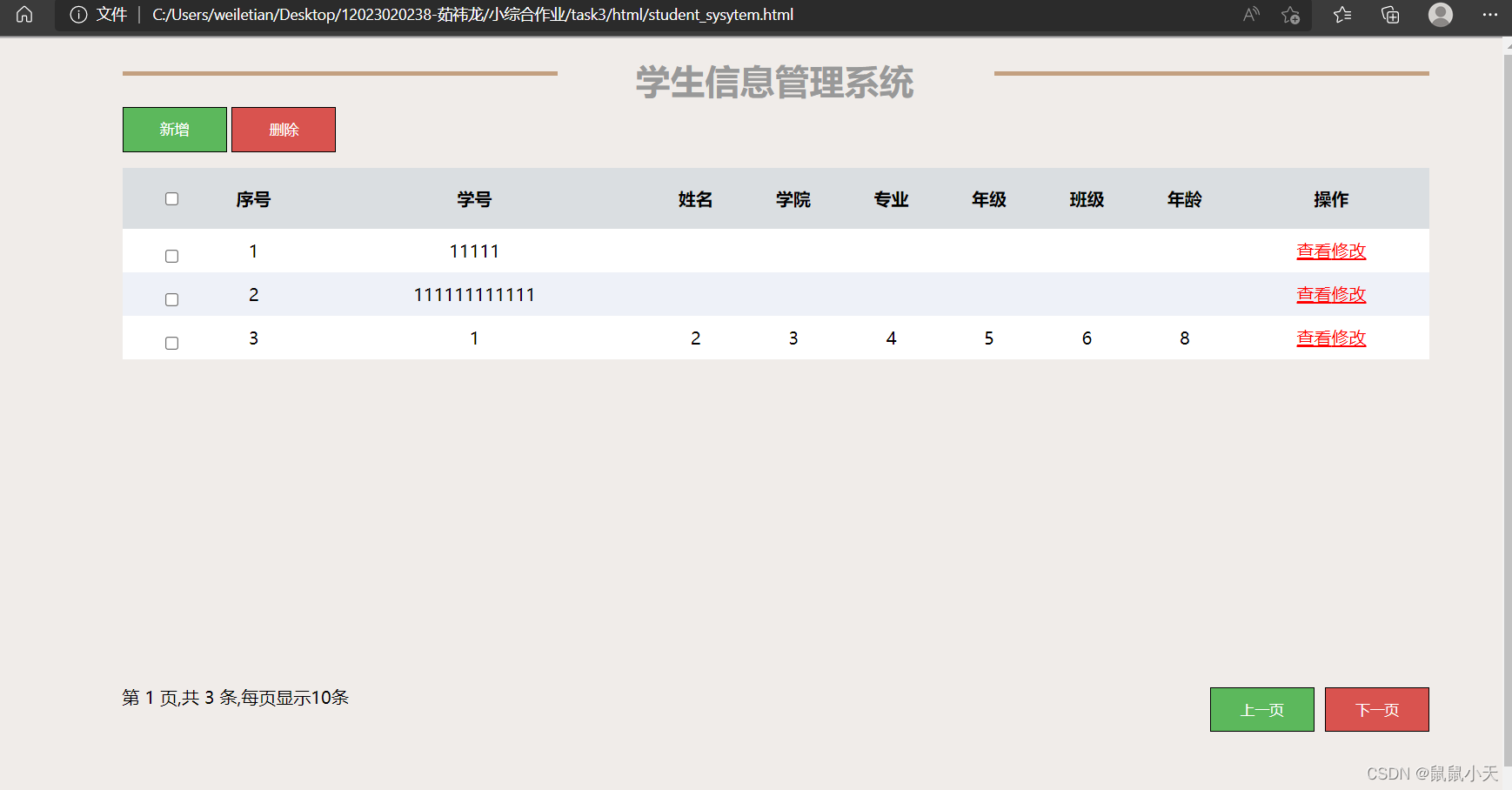Select the 专业 value 4 in row 3
Image resolution: width=1512 pixels, height=790 pixels.
point(891,338)
